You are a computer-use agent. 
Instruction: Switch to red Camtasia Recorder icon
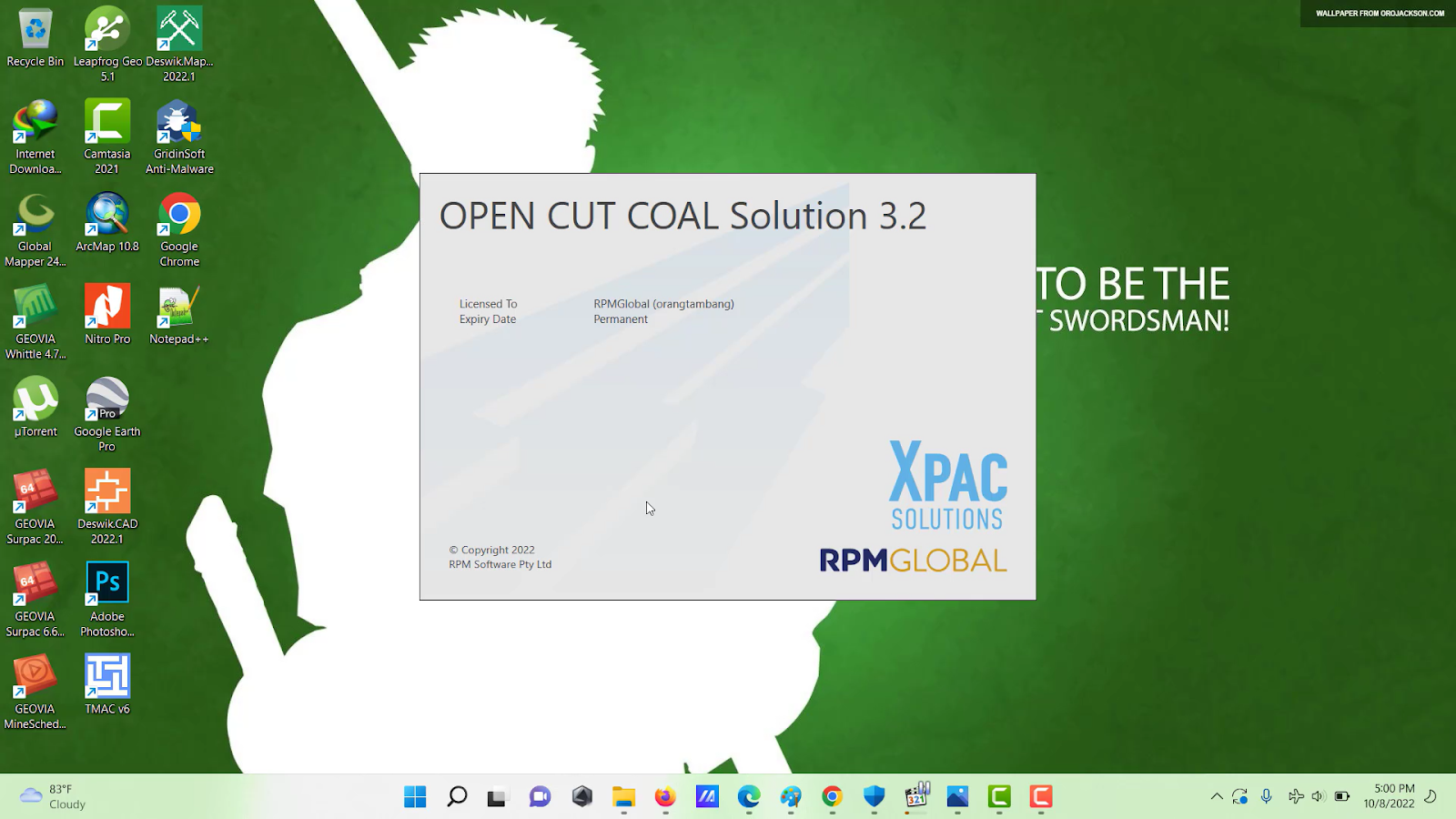coord(1041,797)
